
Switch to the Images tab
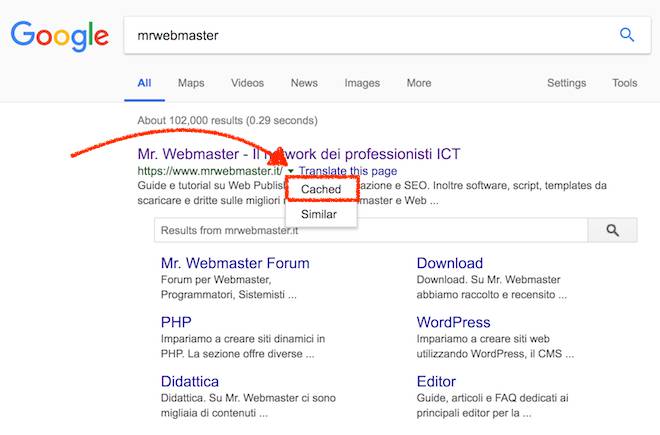coord(362,83)
